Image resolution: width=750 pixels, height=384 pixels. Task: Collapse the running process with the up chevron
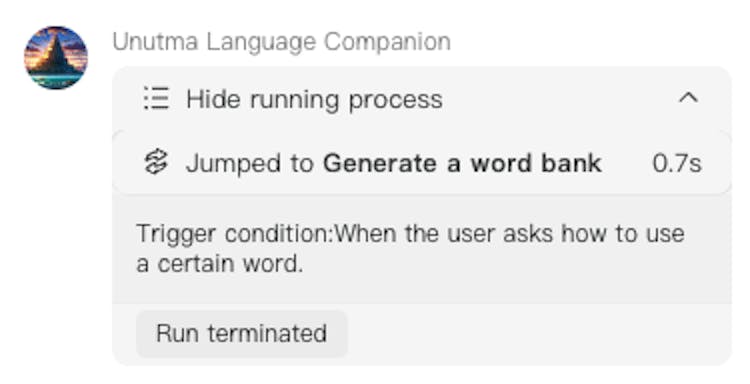688,98
